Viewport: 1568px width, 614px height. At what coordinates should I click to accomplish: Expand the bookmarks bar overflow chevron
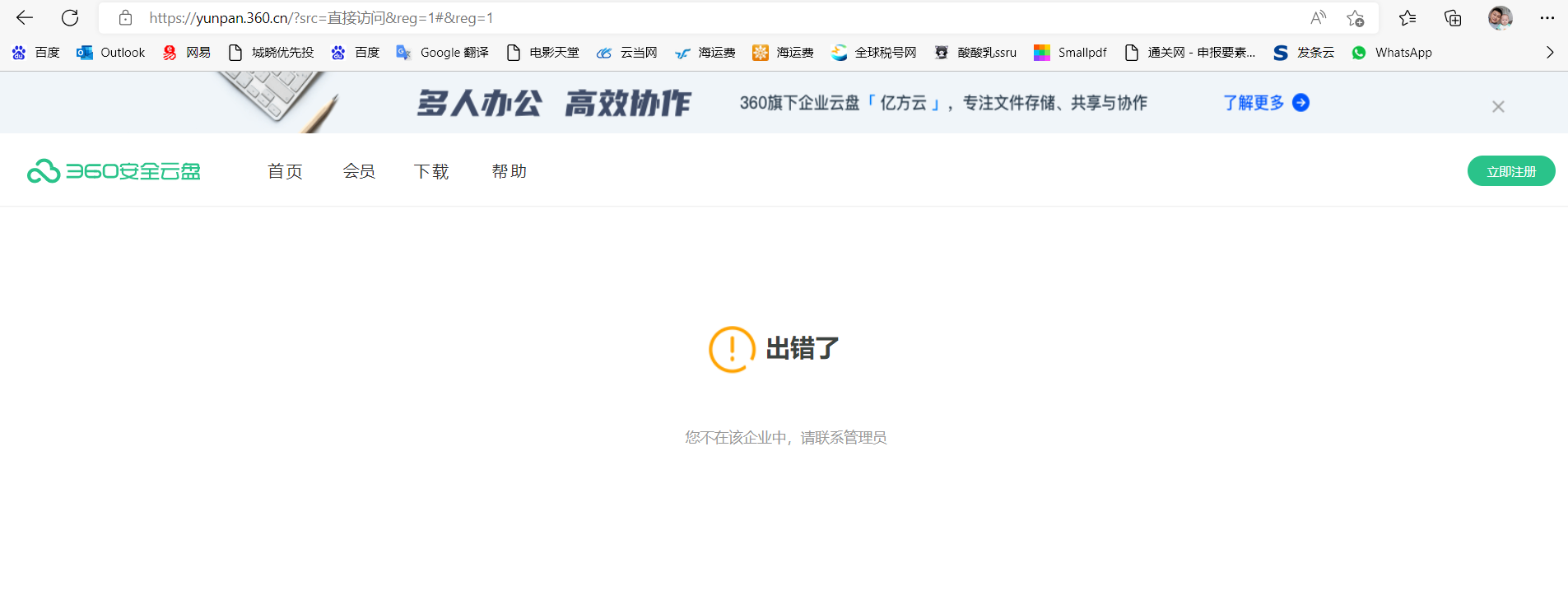[1549, 53]
